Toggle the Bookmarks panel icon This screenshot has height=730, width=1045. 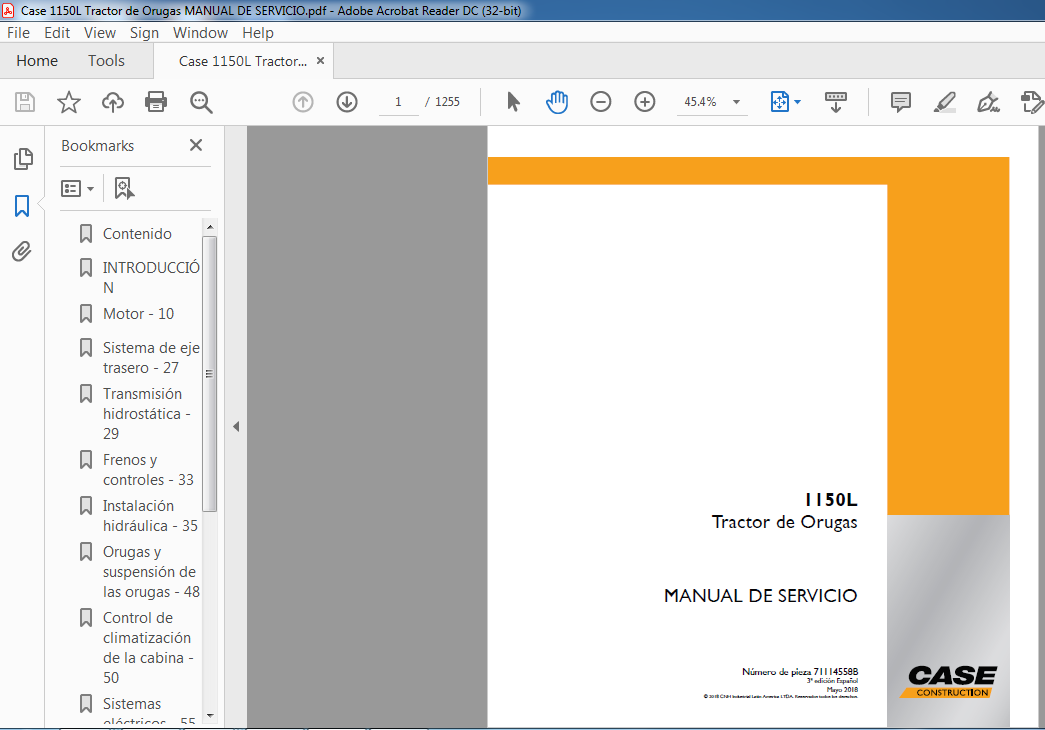point(22,206)
